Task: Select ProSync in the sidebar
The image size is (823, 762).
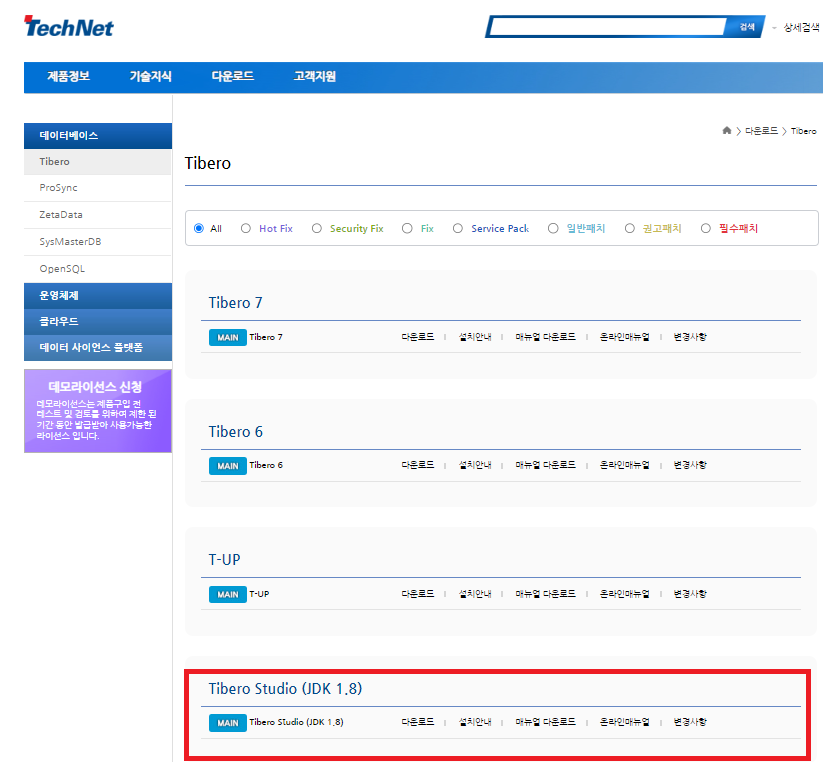Action: [98, 188]
